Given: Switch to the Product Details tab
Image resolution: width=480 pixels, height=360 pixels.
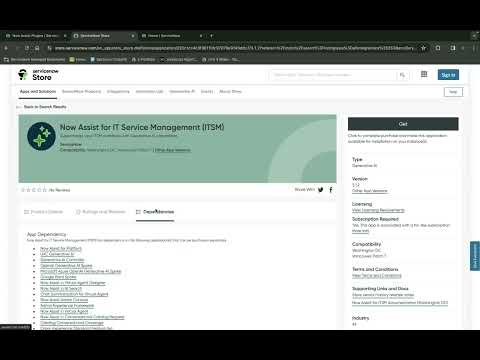Looking at the screenshot, I should 43,212.
